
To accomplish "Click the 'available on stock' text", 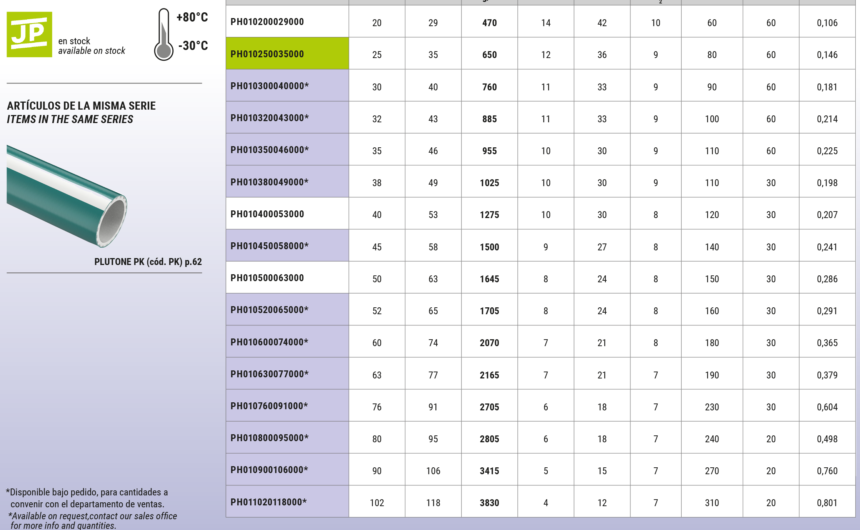I will [x=91, y=51].
